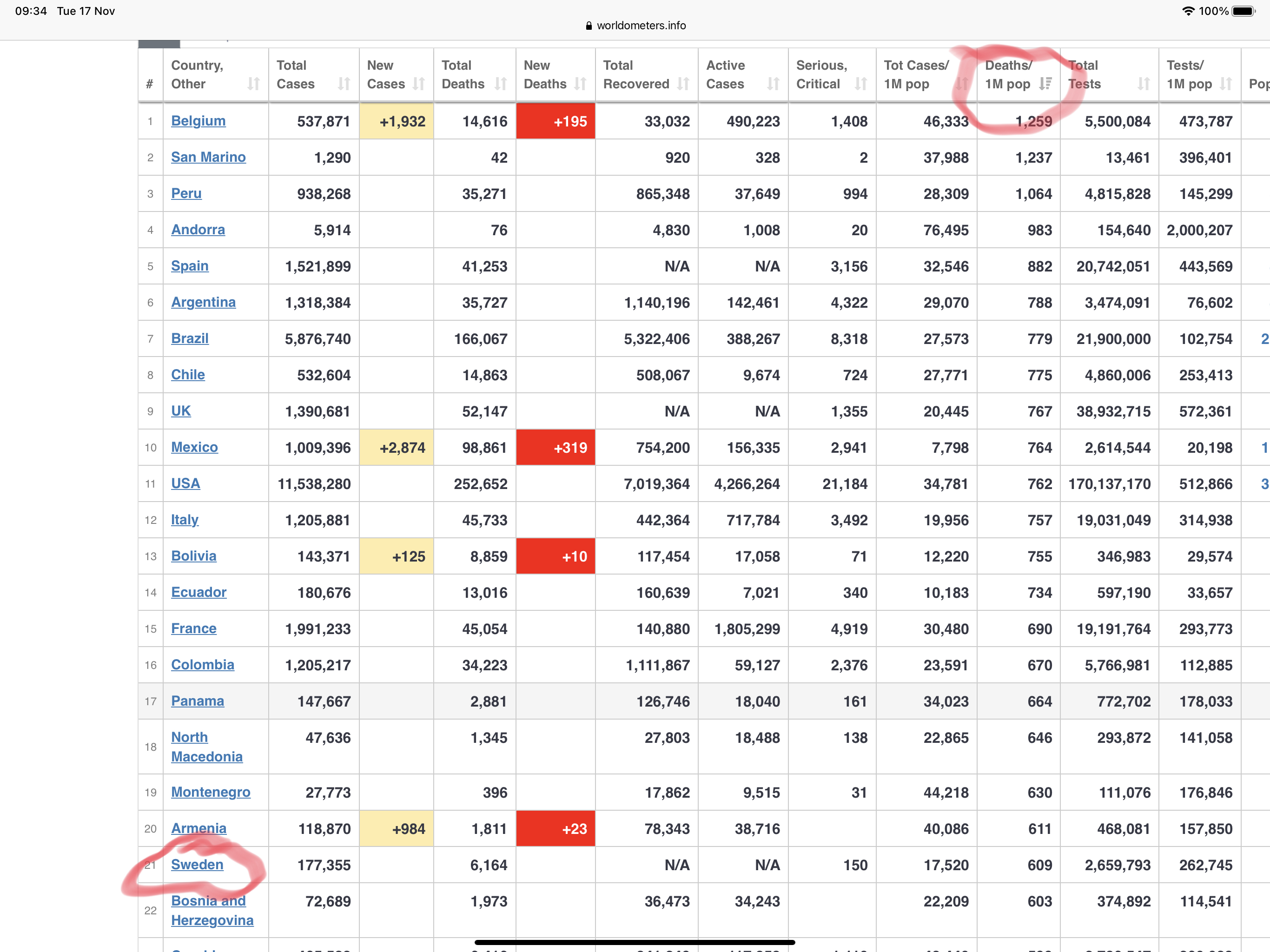
Task: Sort table by Serious, Critical arrows
Action: point(860,84)
